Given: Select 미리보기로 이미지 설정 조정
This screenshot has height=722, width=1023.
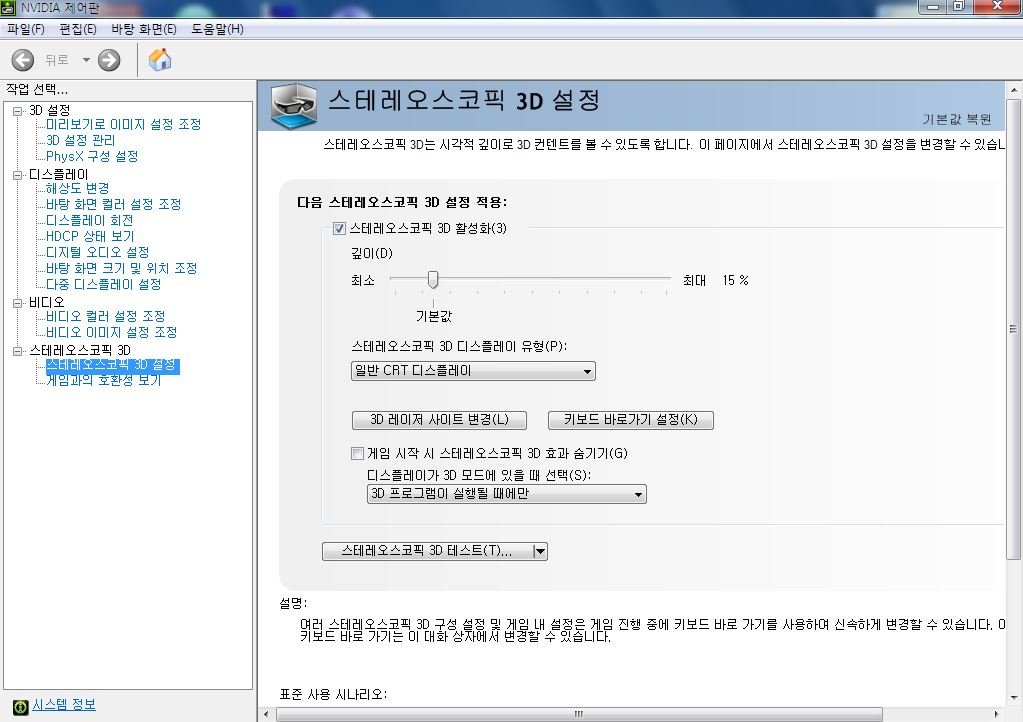Looking at the screenshot, I should tap(123, 124).
